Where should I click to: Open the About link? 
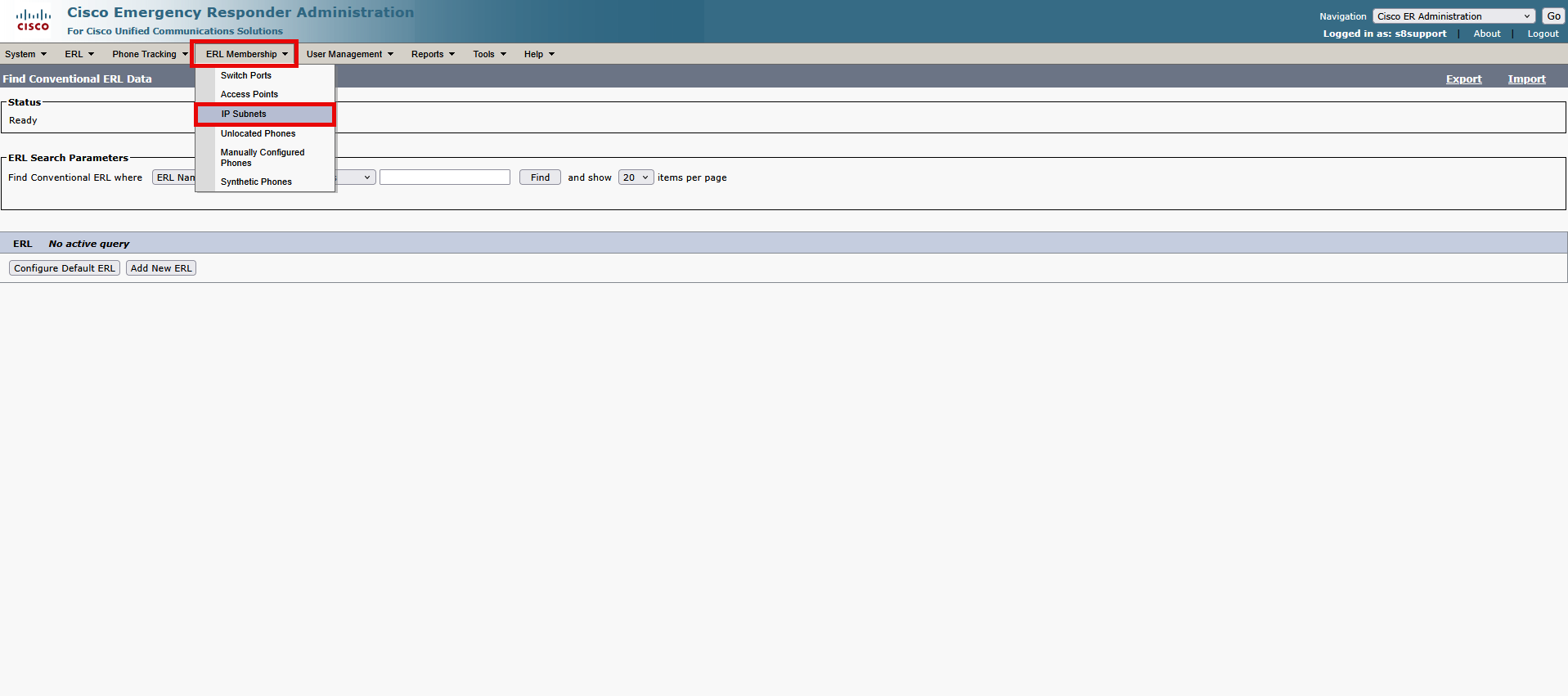point(1486,34)
